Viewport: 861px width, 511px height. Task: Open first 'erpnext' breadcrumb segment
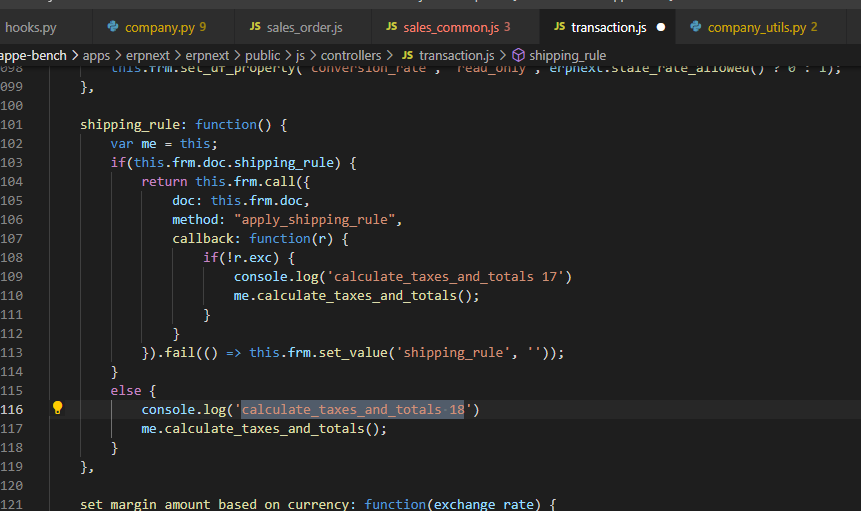(x=148, y=55)
